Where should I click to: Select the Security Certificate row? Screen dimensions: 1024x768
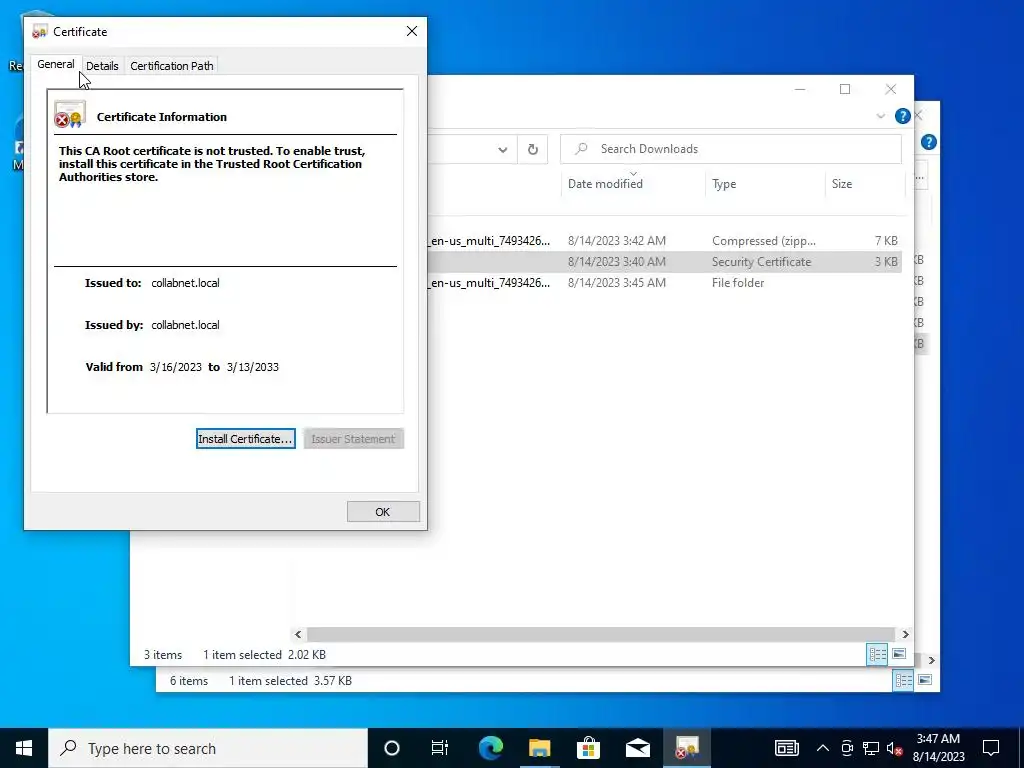click(665, 262)
